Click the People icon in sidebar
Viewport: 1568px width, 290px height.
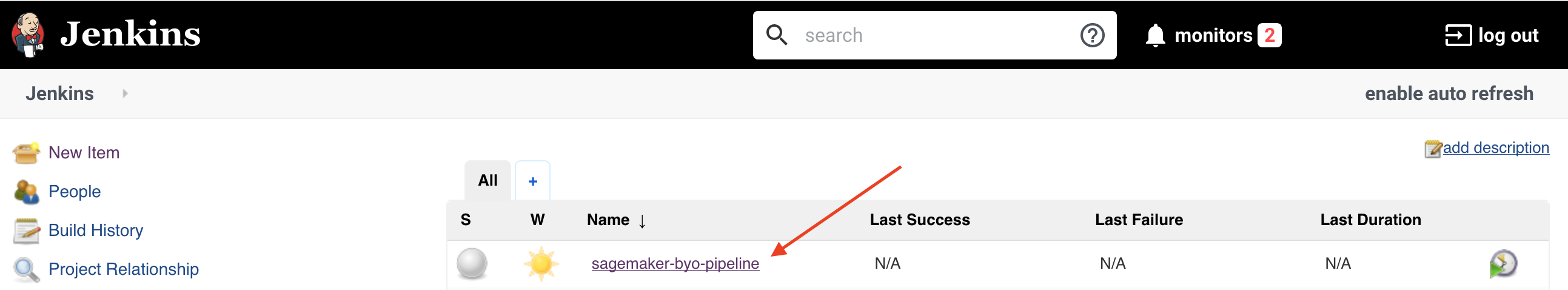point(26,192)
